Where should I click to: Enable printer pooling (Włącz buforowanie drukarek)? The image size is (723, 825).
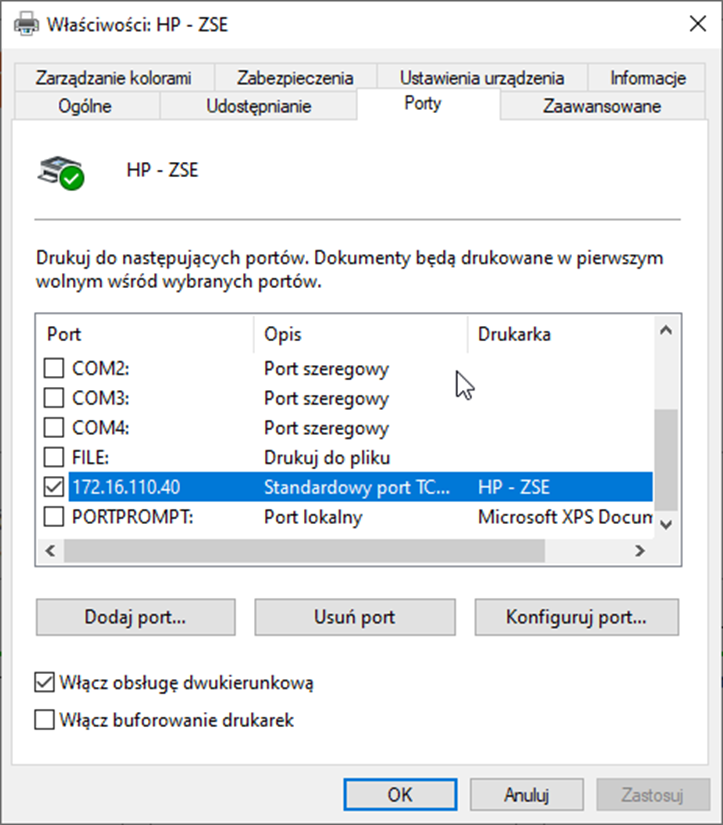pos(44,719)
